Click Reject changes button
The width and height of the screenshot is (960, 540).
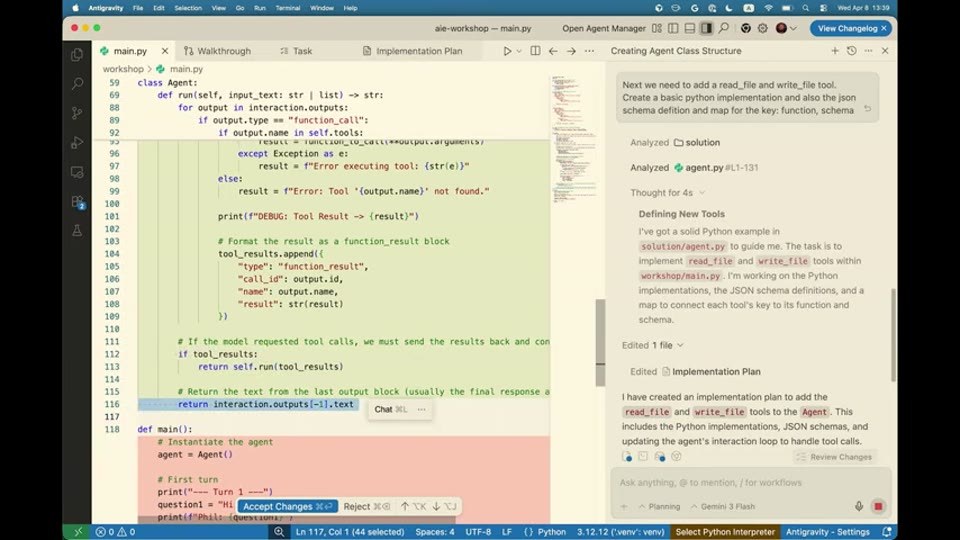366,506
